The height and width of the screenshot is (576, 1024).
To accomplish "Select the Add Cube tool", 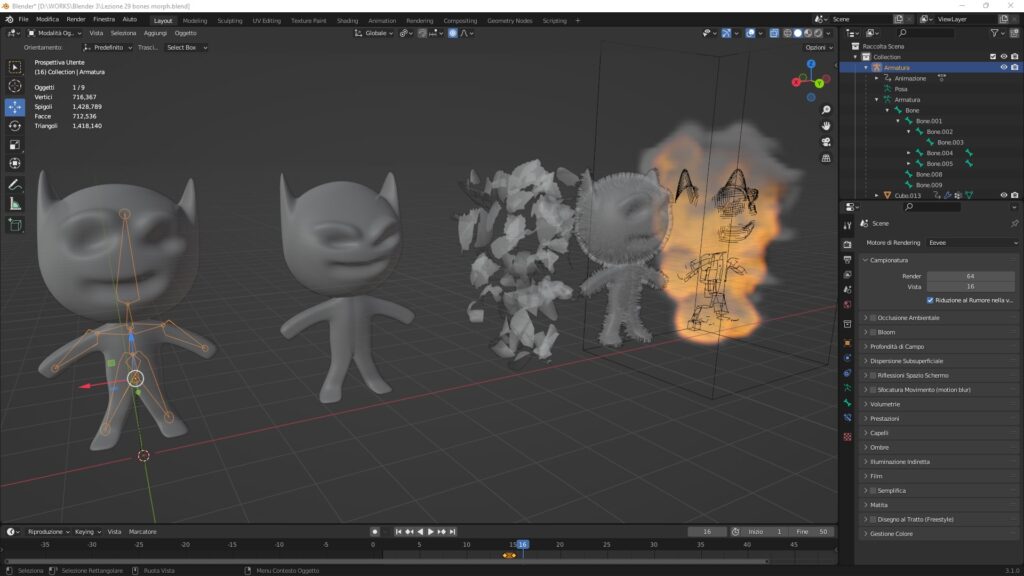I will (14, 225).
